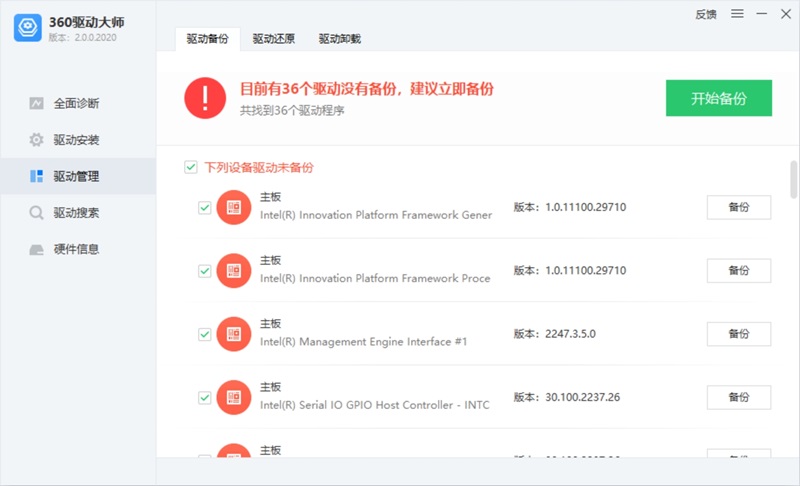Click the text 共找到36个驱动程序
Image resolution: width=800 pixels, height=486 pixels.
[x=292, y=111]
